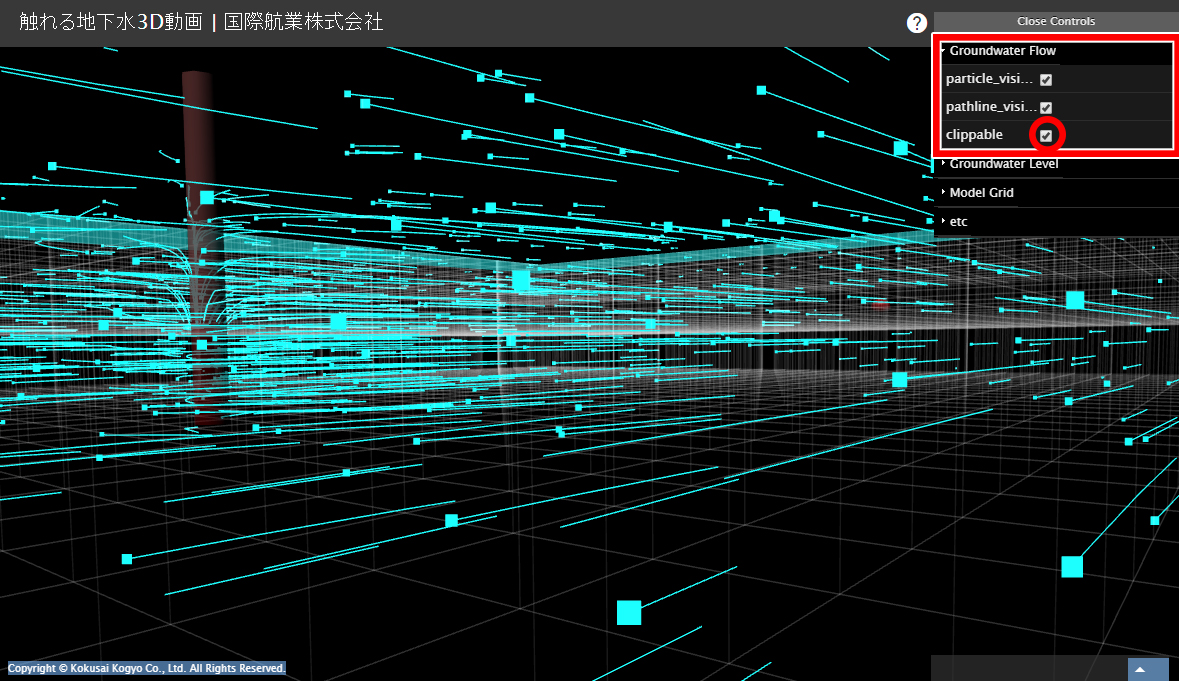Click the page title '触れる地下水3D動画'
Screen dimensions: 1179x681
point(111,22)
